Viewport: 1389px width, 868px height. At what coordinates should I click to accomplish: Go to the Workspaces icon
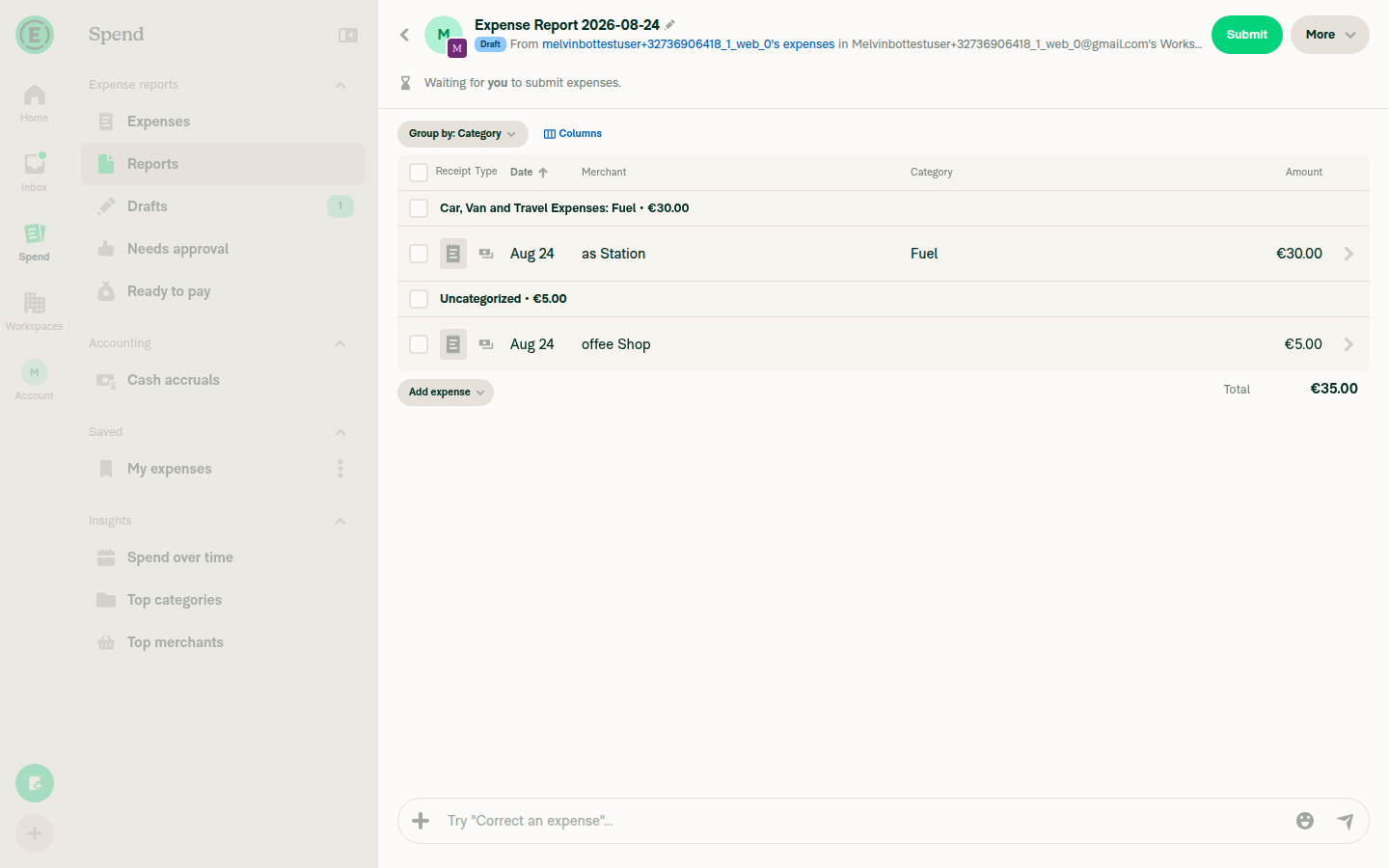click(35, 303)
